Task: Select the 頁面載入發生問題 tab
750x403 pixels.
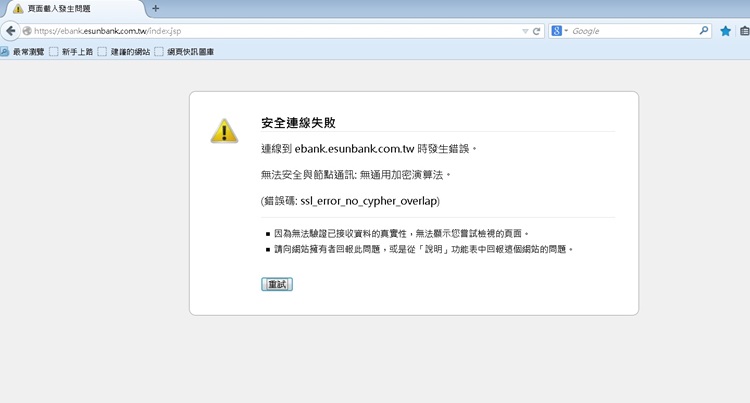Action: tap(70, 8)
